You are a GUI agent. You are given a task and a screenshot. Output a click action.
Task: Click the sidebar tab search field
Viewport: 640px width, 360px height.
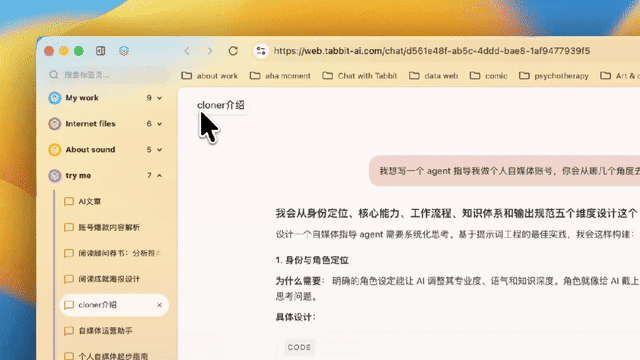108,75
